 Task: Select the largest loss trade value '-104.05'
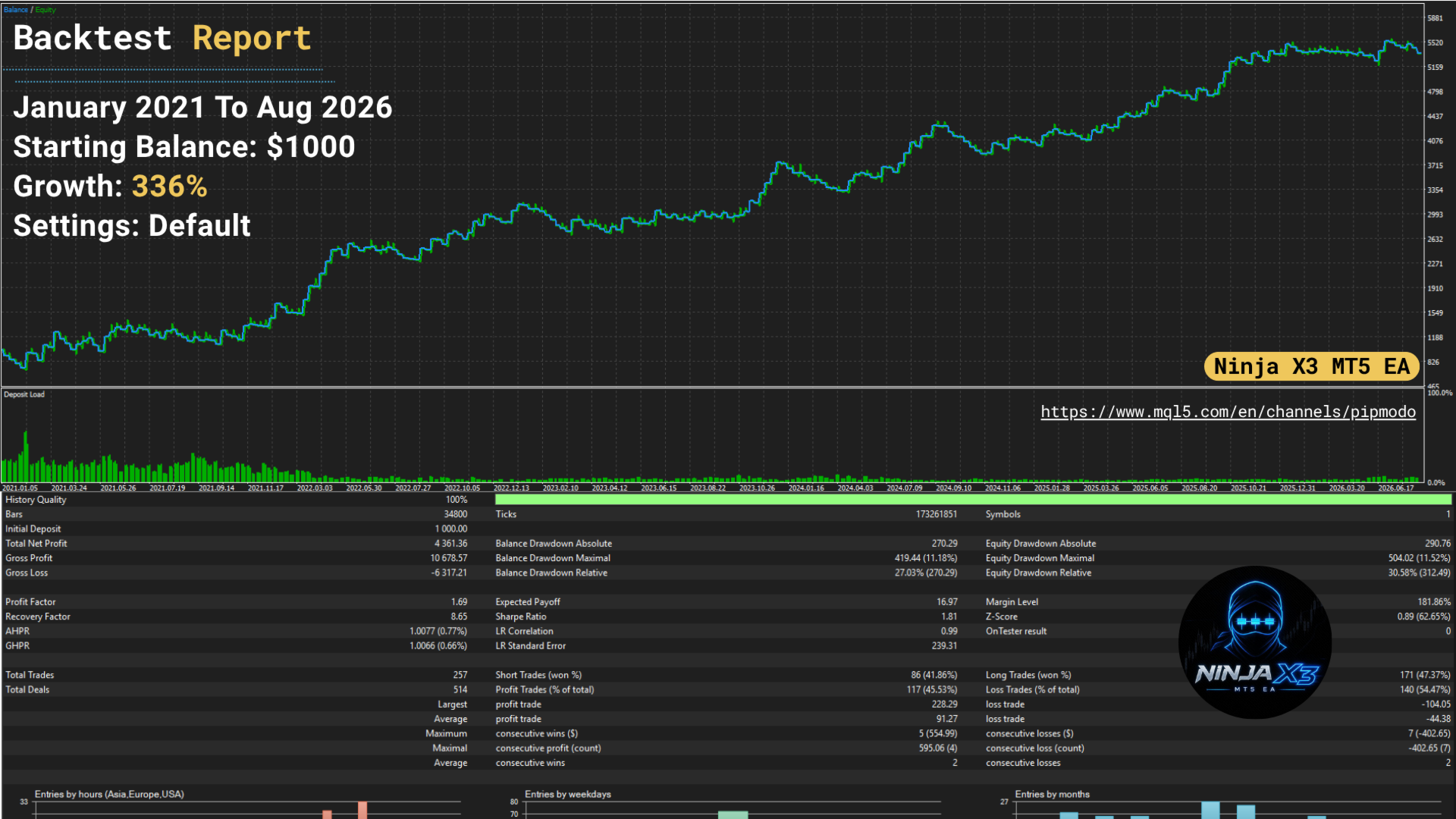(1436, 704)
